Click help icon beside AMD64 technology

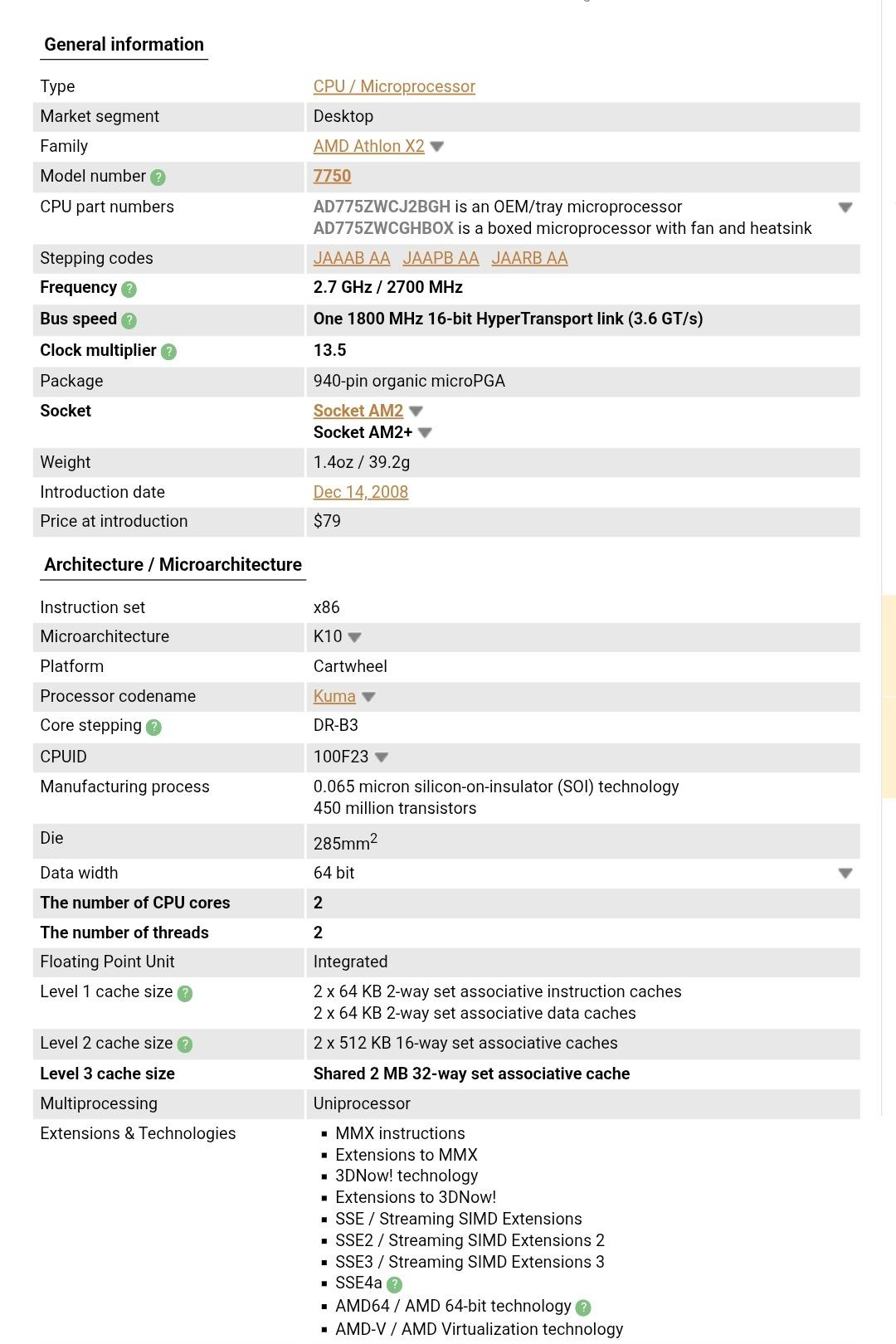click(x=583, y=1307)
